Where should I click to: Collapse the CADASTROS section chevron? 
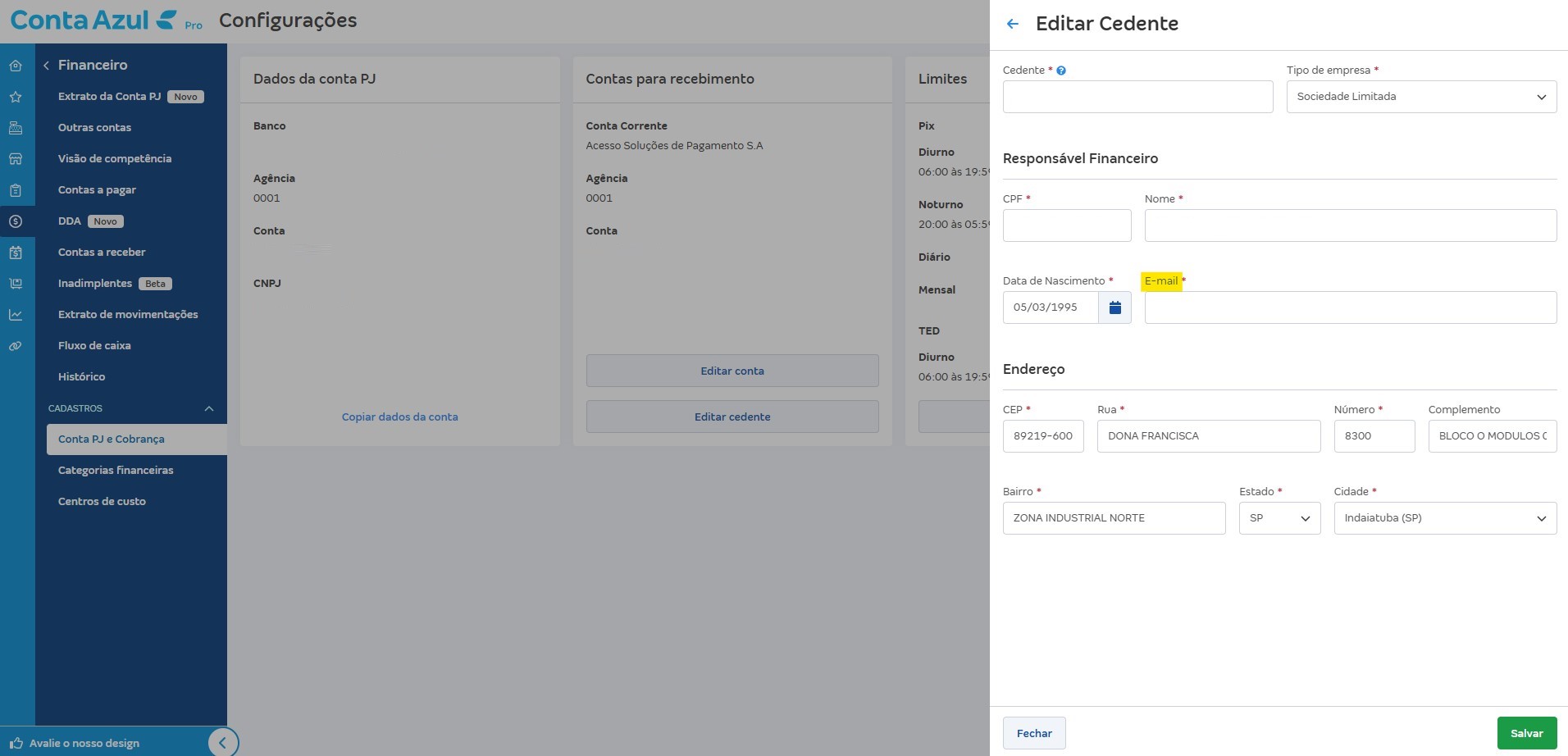pyautogui.click(x=209, y=408)
